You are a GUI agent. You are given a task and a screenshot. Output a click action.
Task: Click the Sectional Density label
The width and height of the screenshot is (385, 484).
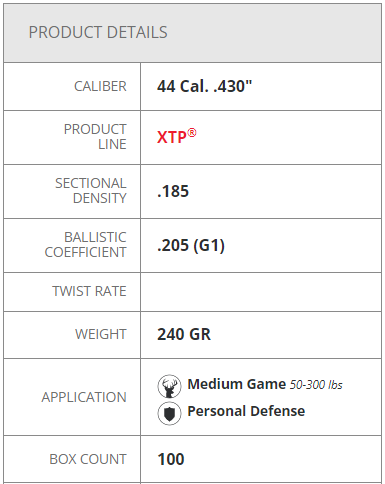pyautogui.click(x=91, y=191)
